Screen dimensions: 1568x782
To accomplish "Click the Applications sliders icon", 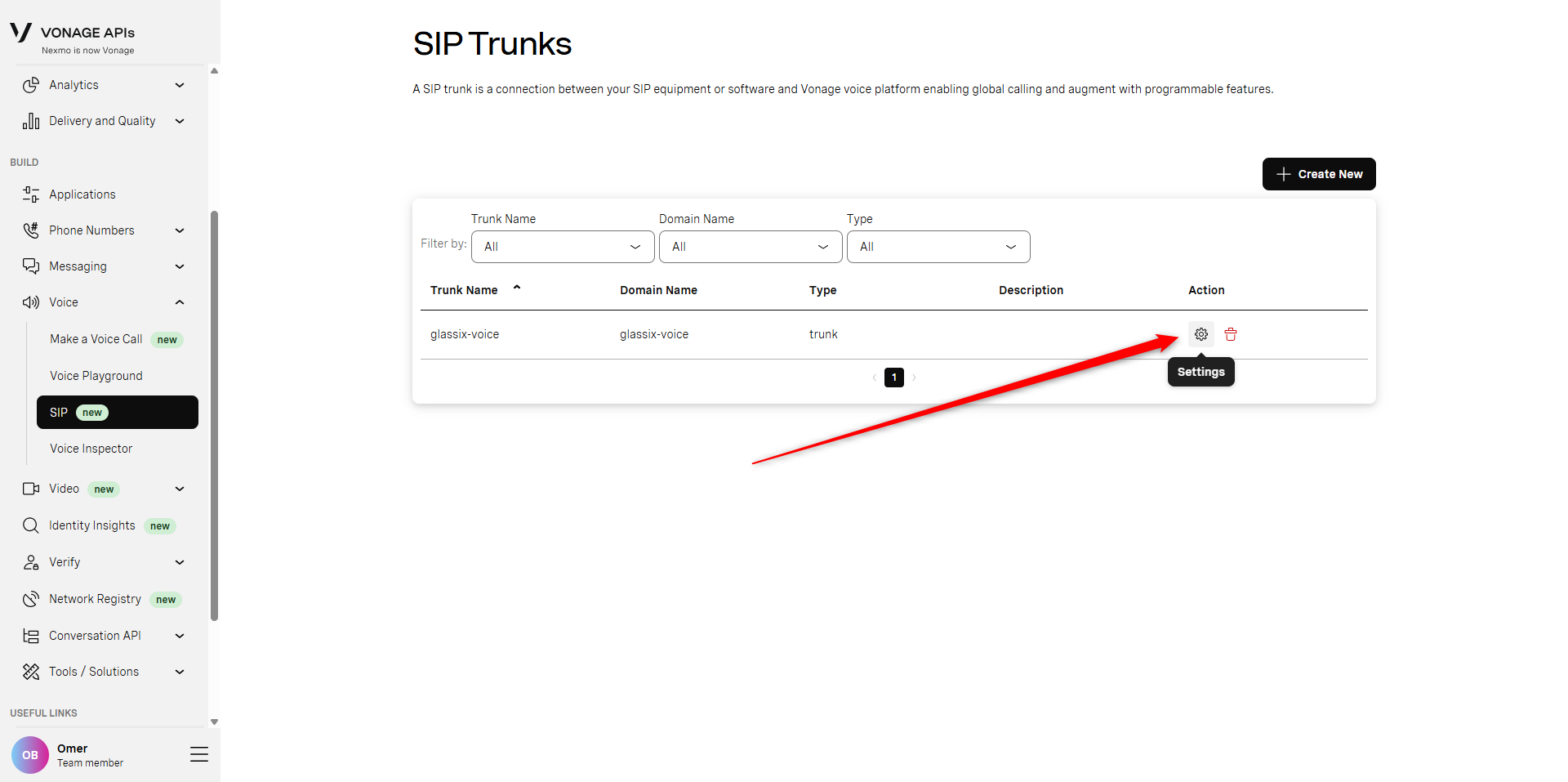I will click(31, 194).
